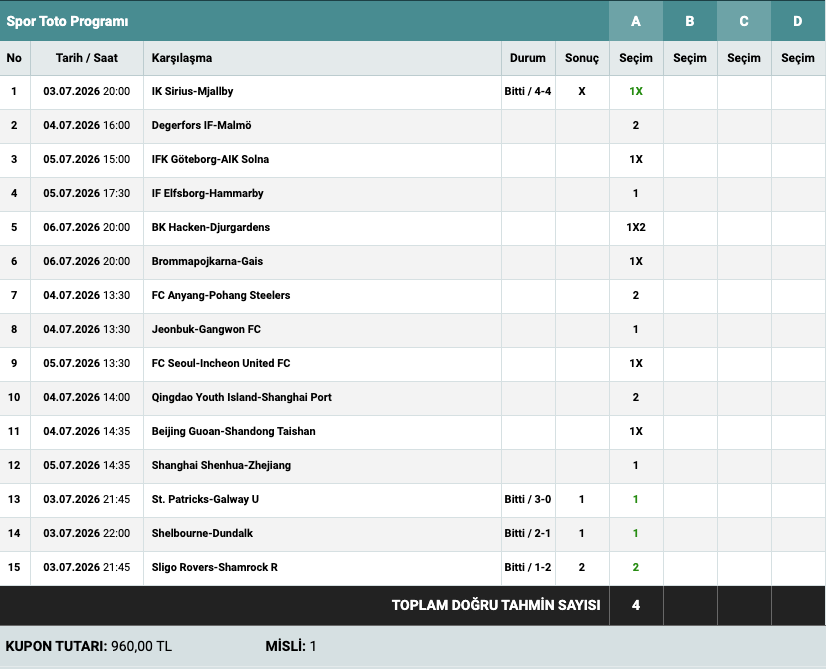828x669 pixels.
Task: Click Bitti / 2-1 status cell
Action: coord(528,533)
